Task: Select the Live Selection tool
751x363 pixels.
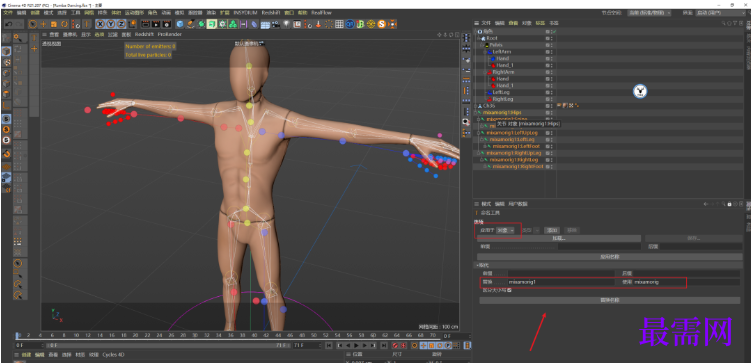Action: pos(33,24)
